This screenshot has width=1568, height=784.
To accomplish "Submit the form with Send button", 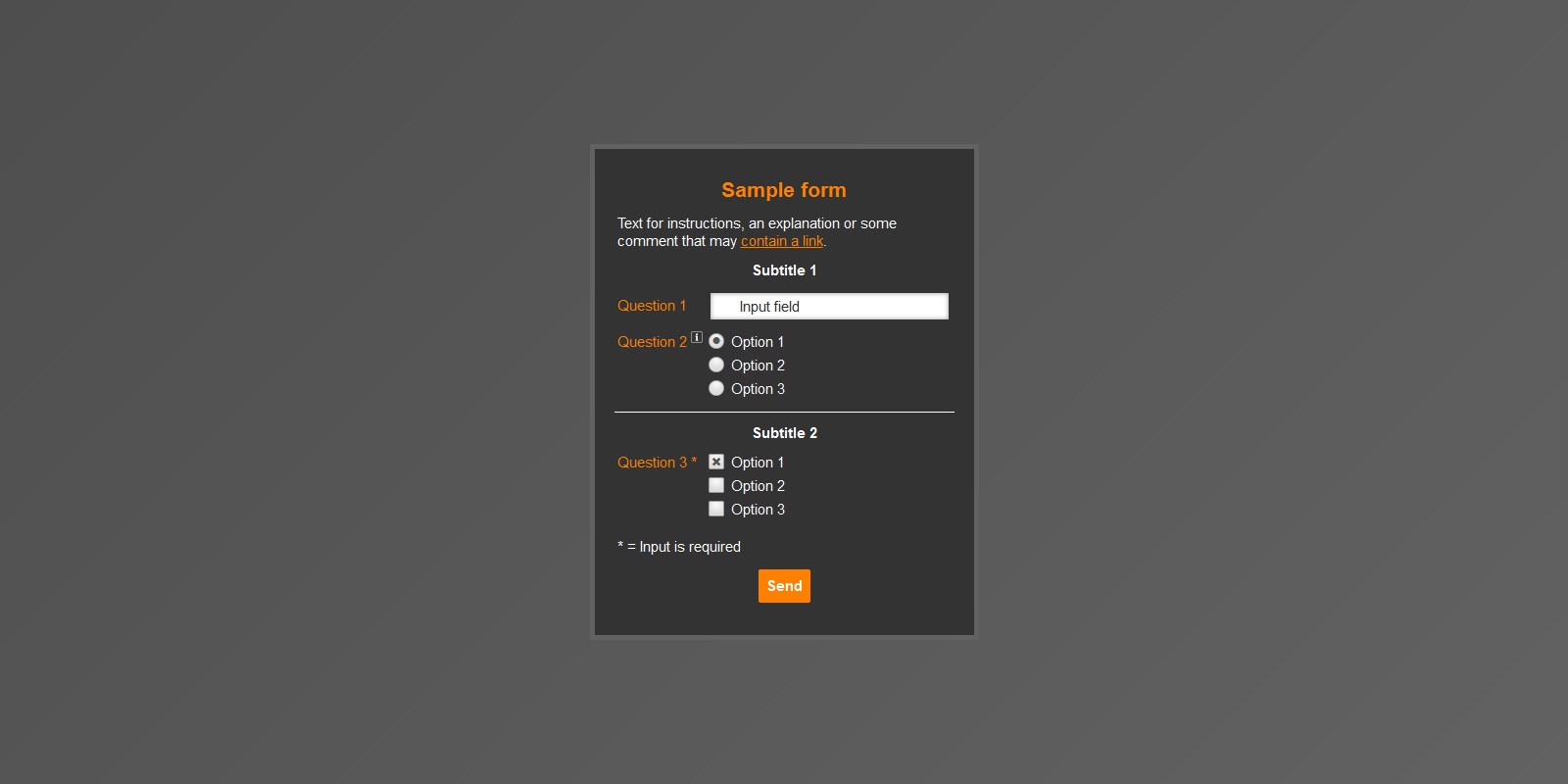I will pyautogui.click(x=784, y=586).
